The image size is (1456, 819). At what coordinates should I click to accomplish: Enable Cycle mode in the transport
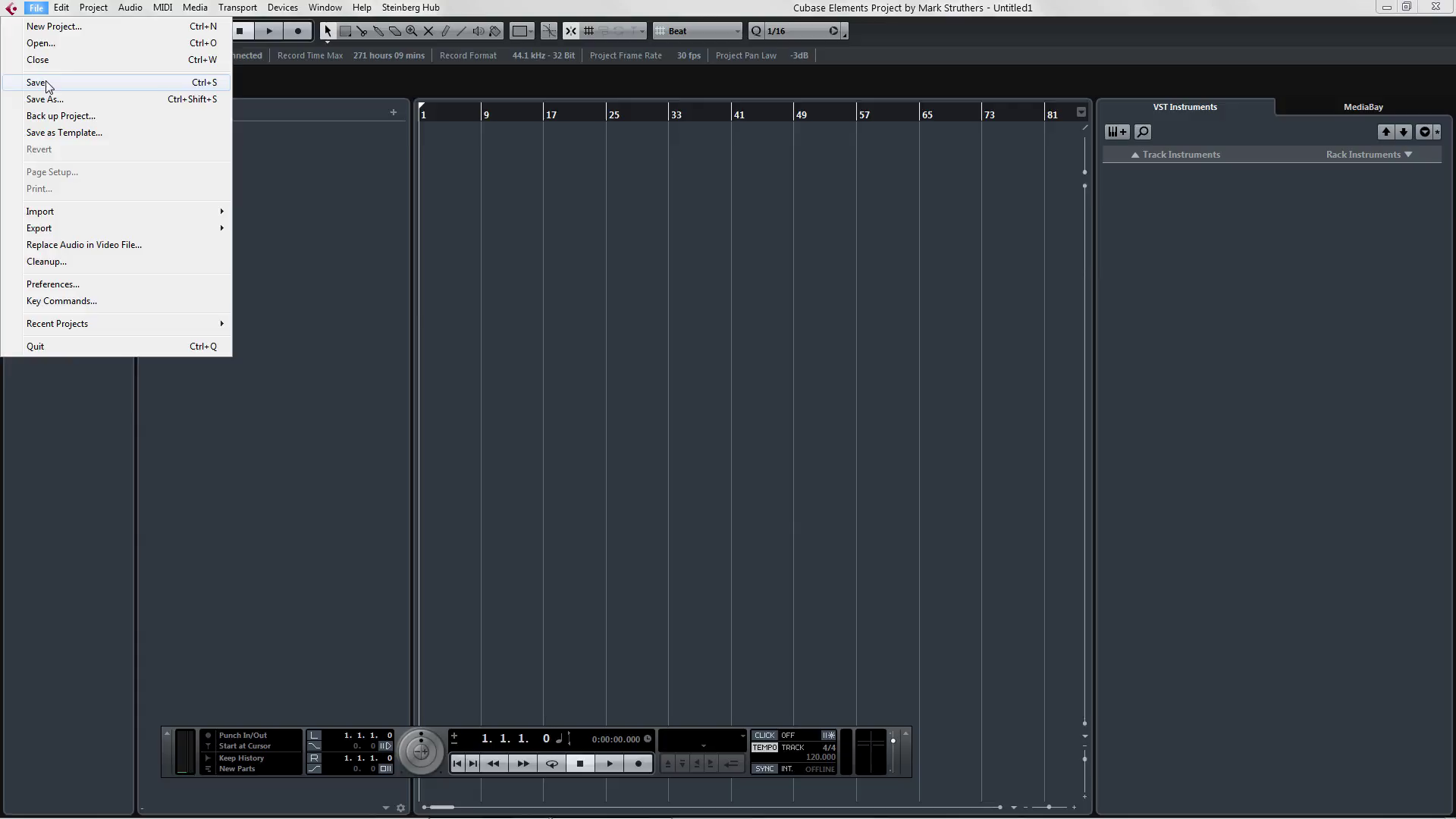click(x=552, y=764)
